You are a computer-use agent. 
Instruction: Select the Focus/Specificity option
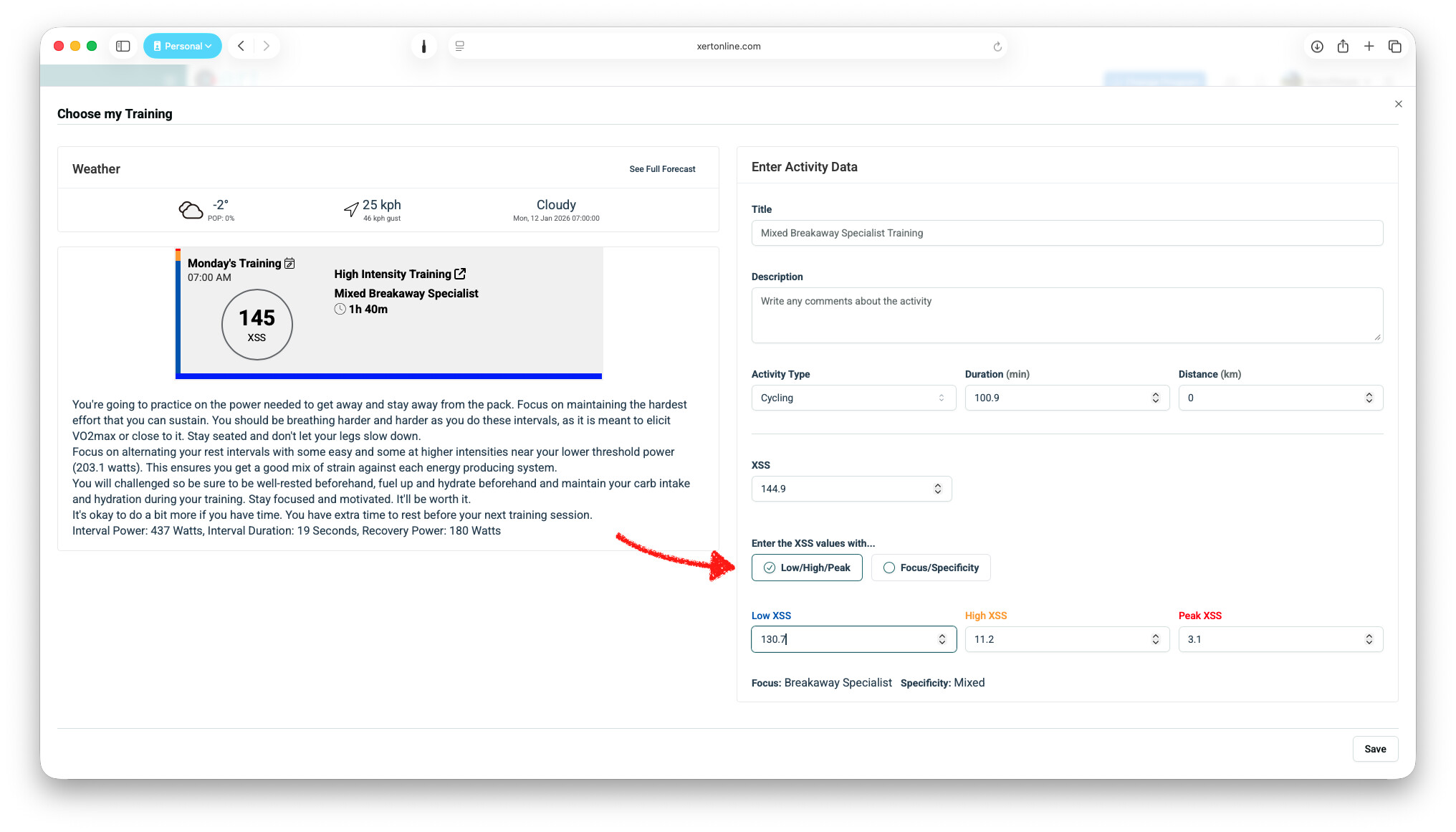930,568
